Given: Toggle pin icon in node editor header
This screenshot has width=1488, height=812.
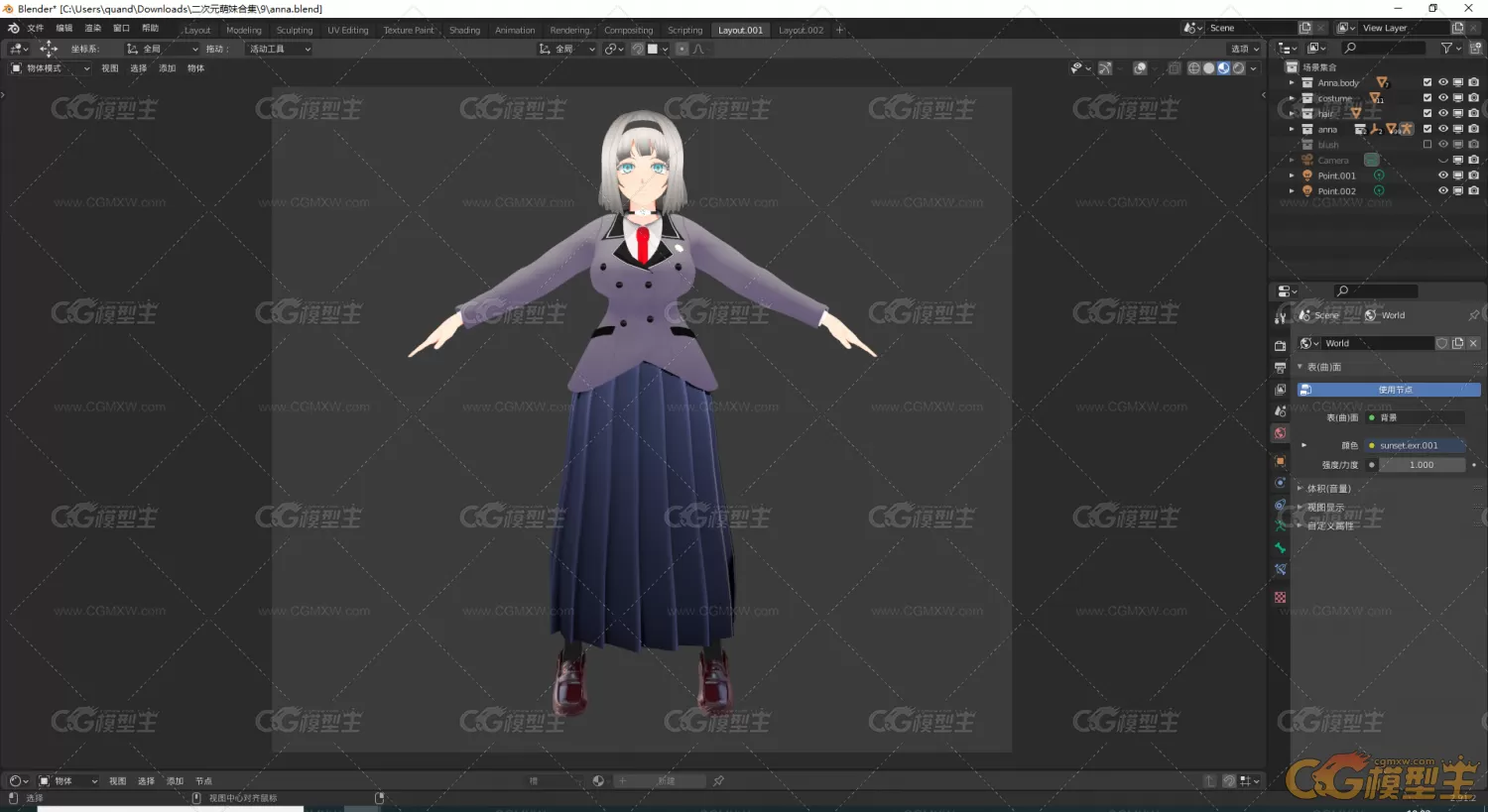Looking at the screenshot, I should tap(718, 781).
